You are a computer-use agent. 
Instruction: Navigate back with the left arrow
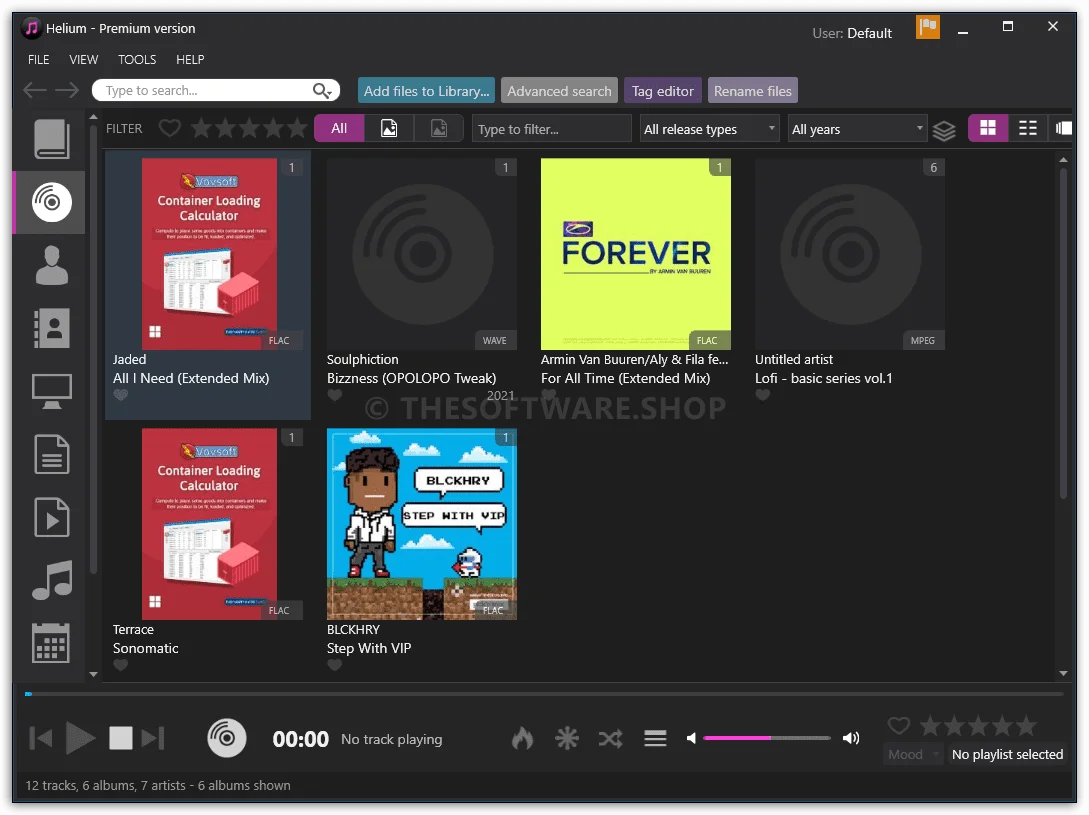(35, 90)
